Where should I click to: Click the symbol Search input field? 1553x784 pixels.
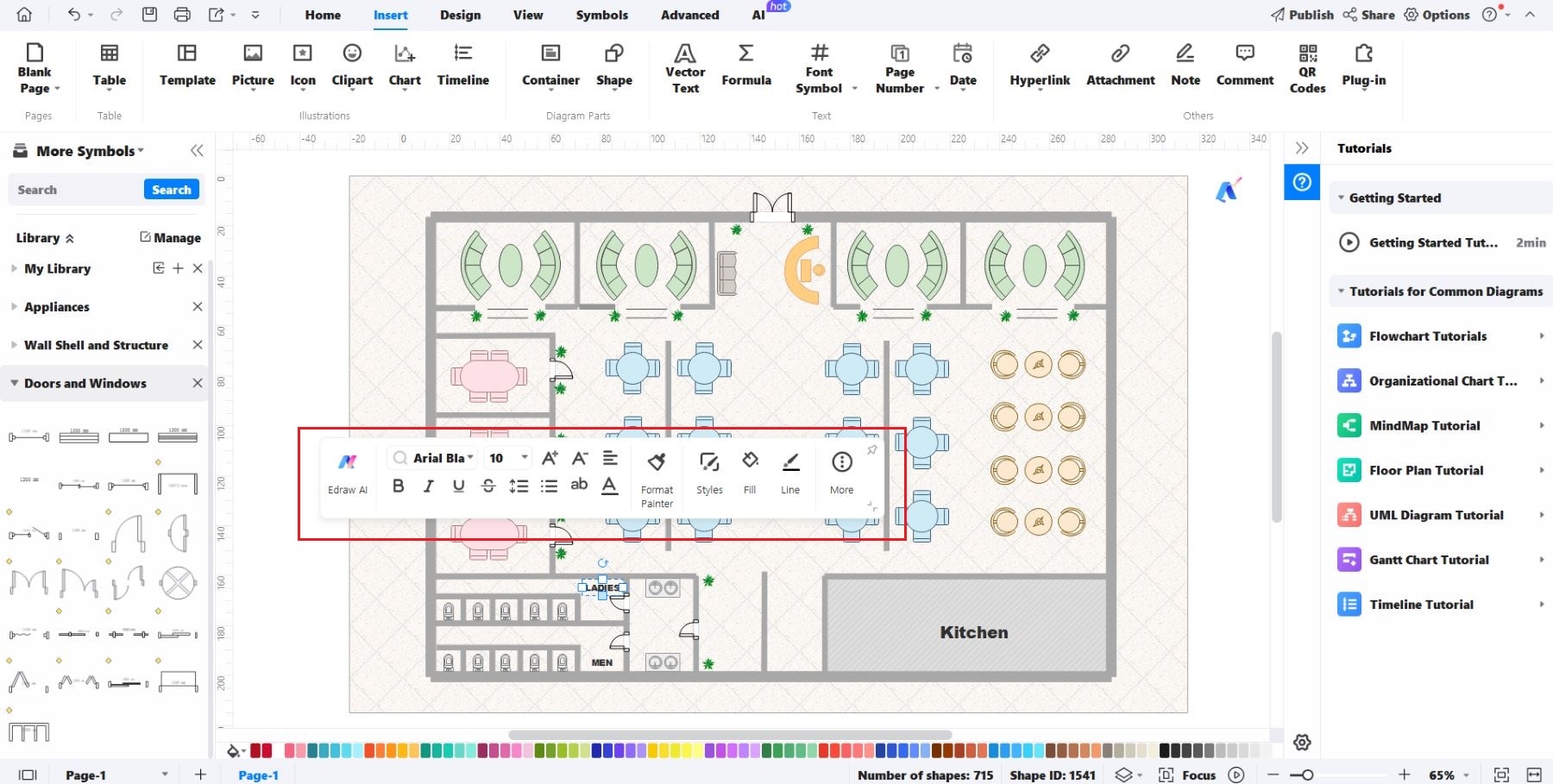76,190
